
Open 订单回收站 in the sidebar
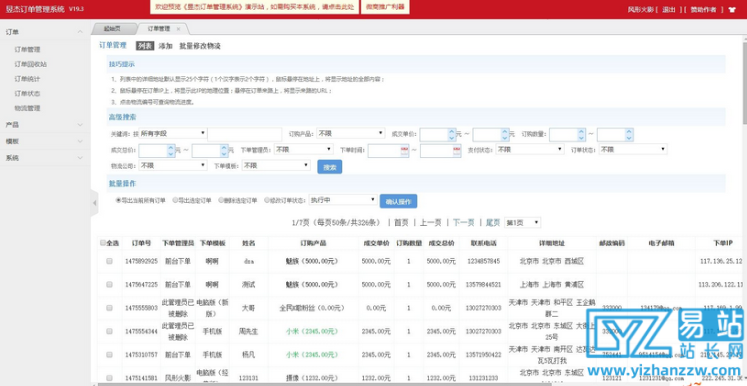coord(31,64)
